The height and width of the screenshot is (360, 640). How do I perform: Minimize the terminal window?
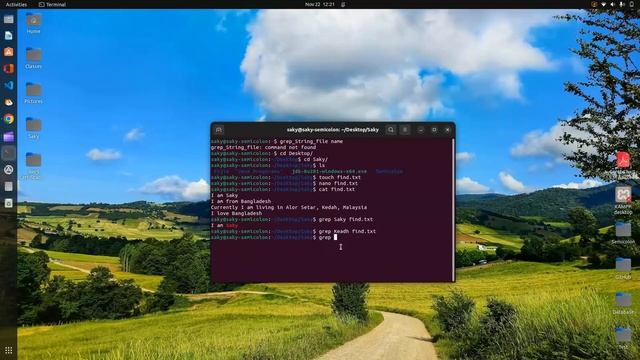tap(420, 130)
